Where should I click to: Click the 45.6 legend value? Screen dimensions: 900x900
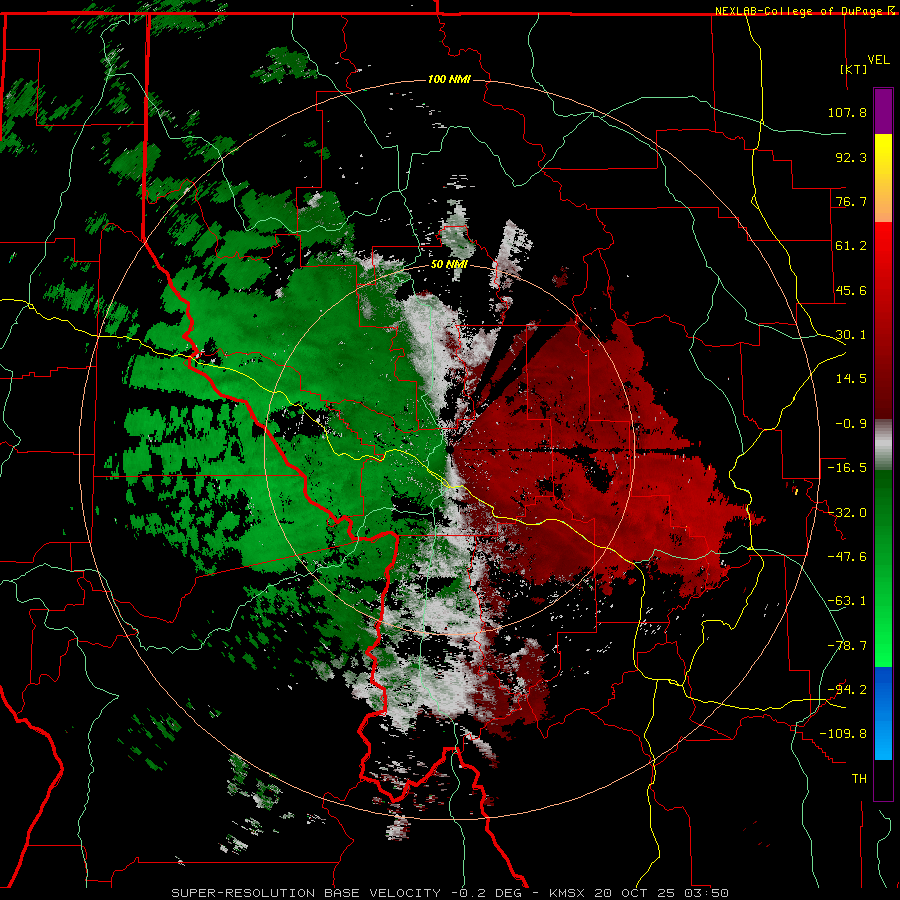pos(851,290)
